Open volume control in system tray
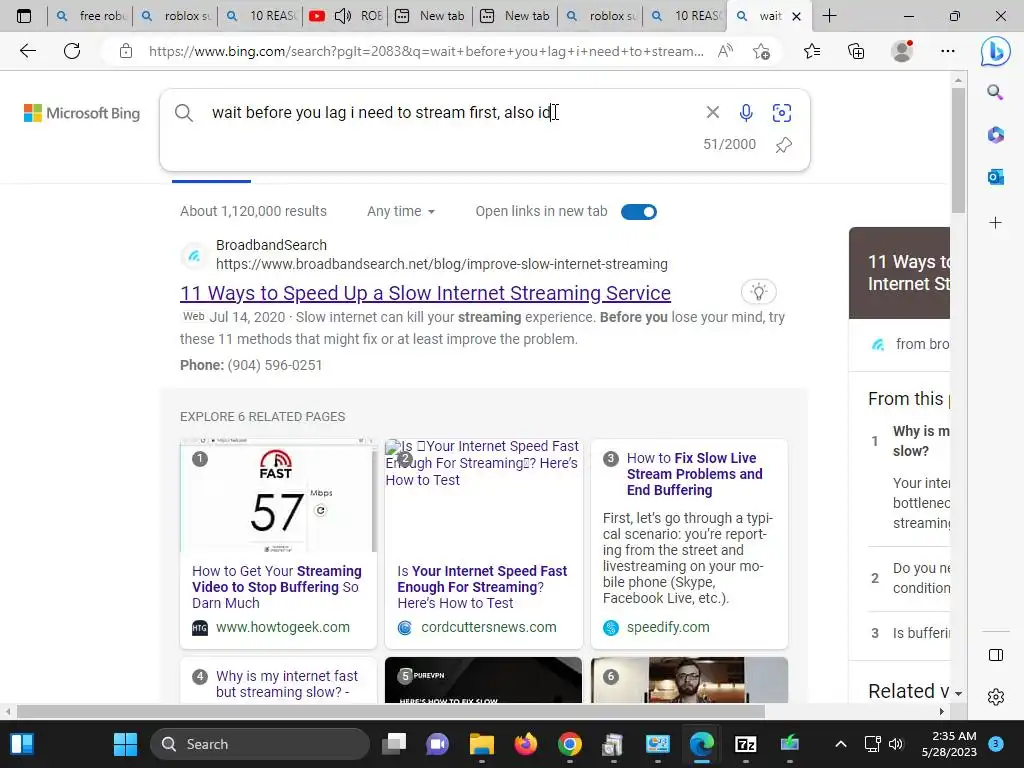This screenshot has height=768, width=1024. pyautogui.click(x=895, y=744)
